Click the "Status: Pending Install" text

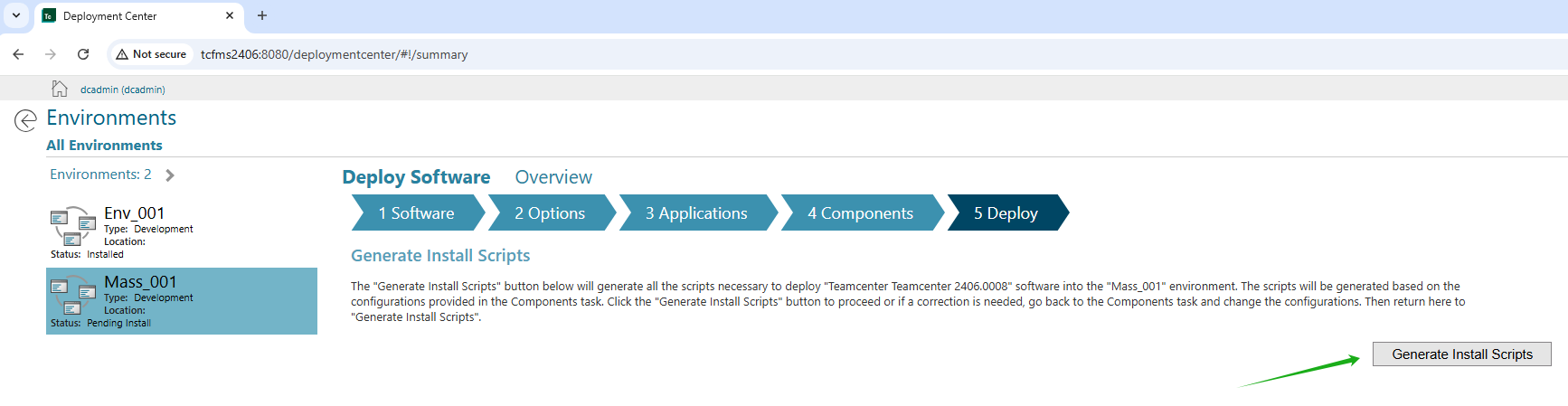pyautogui.click(x=100, y=324)
